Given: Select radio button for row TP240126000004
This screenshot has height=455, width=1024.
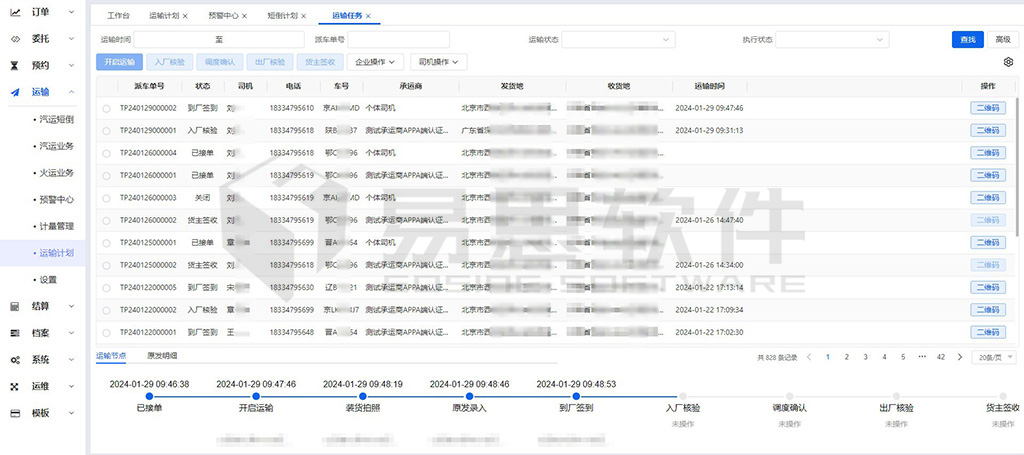Looking at the screenshot, I should (x=107, y=153).
